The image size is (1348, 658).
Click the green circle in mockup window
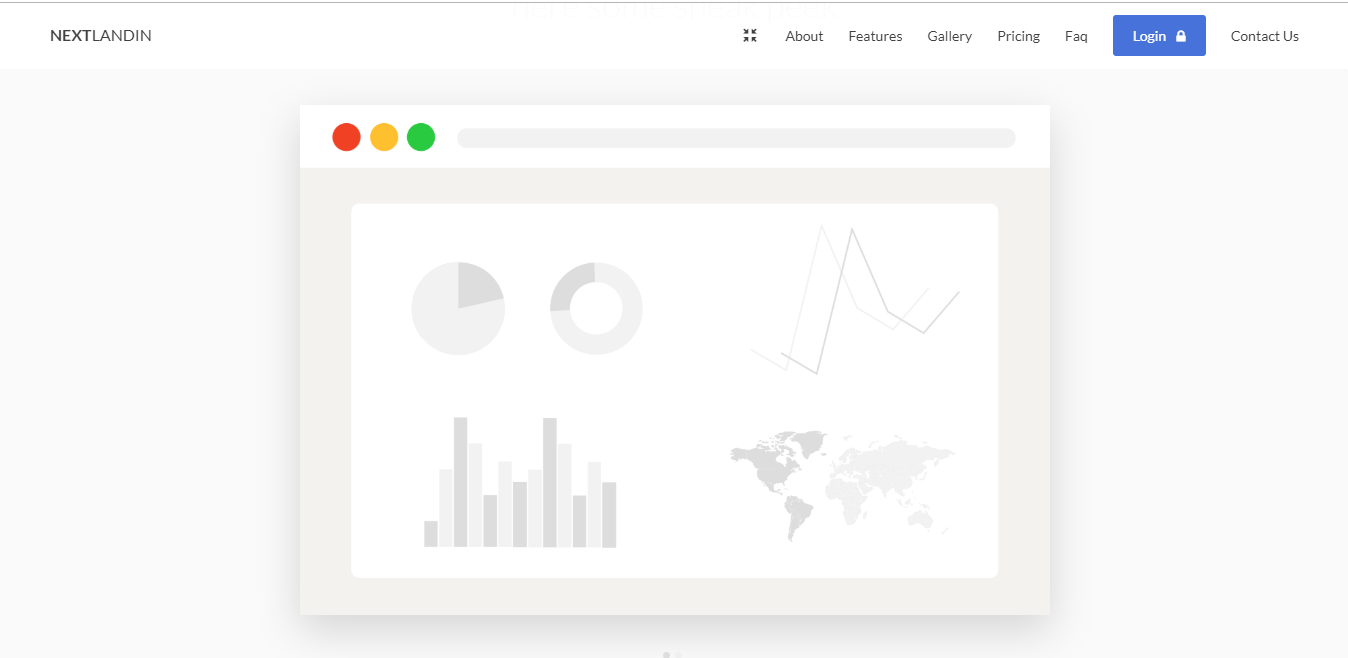pyautogui.click(x=421, y=137)
